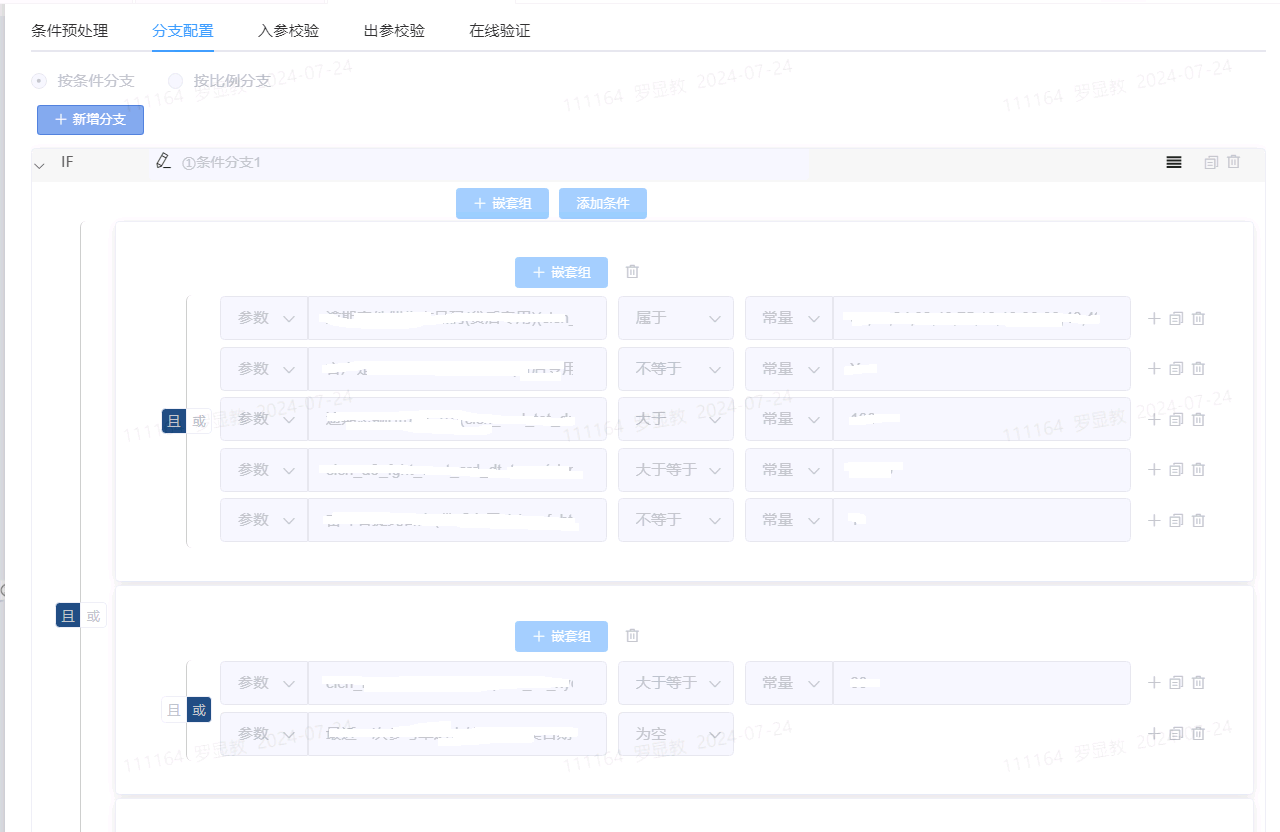This screenshot has width=1280, height=832.
Task: Set the outer group logic to 且
Action: (x=68, y=616)
